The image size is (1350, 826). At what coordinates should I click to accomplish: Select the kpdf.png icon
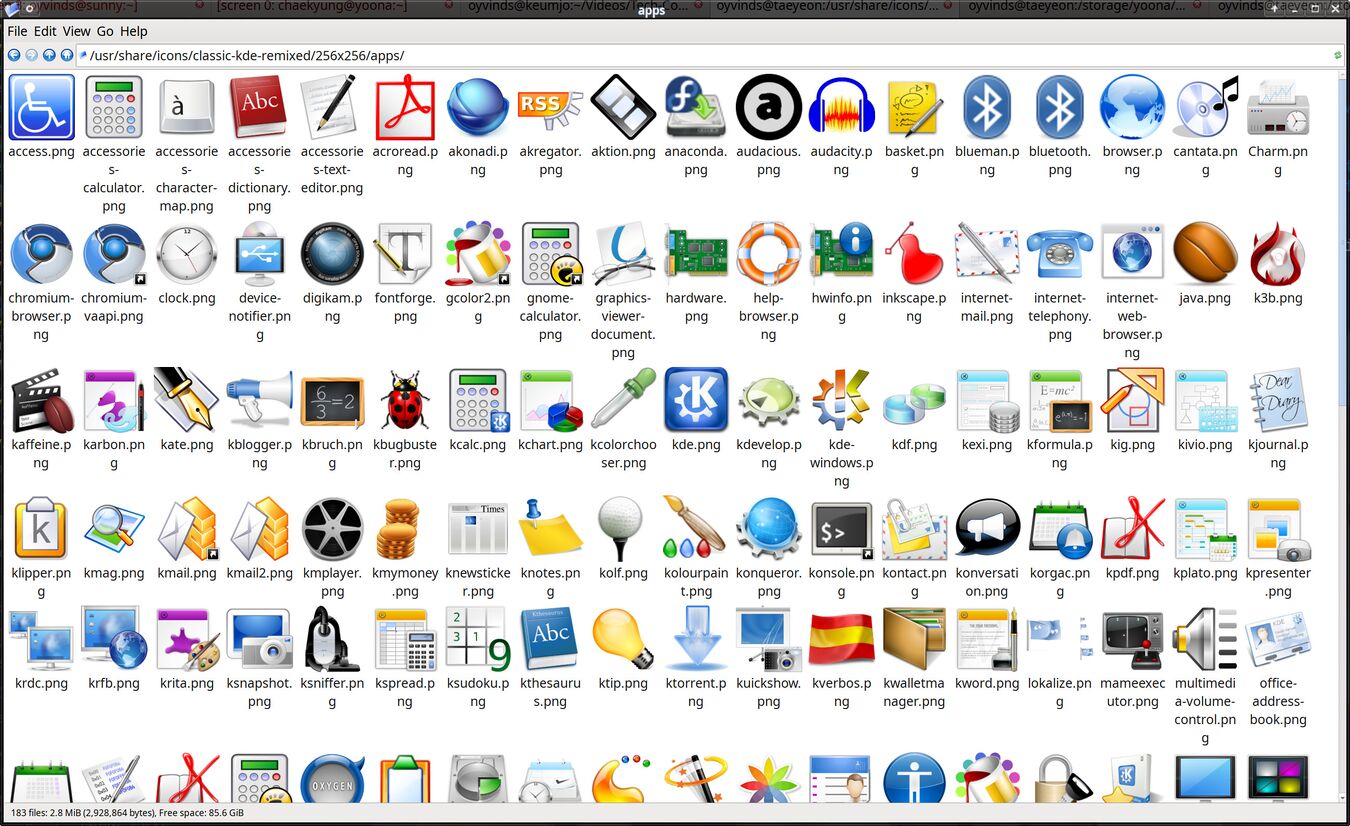point(1132,529)
